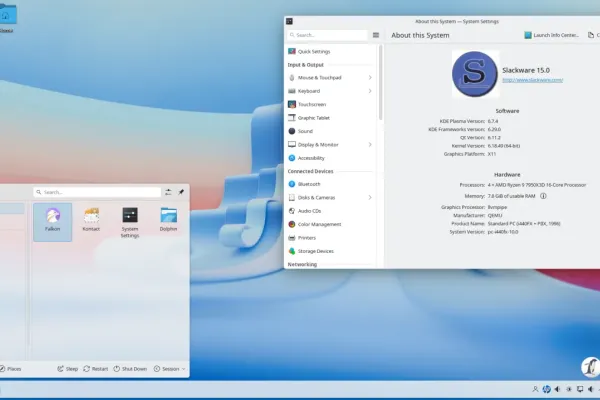Open Bluetooth settings

[330, 184]
